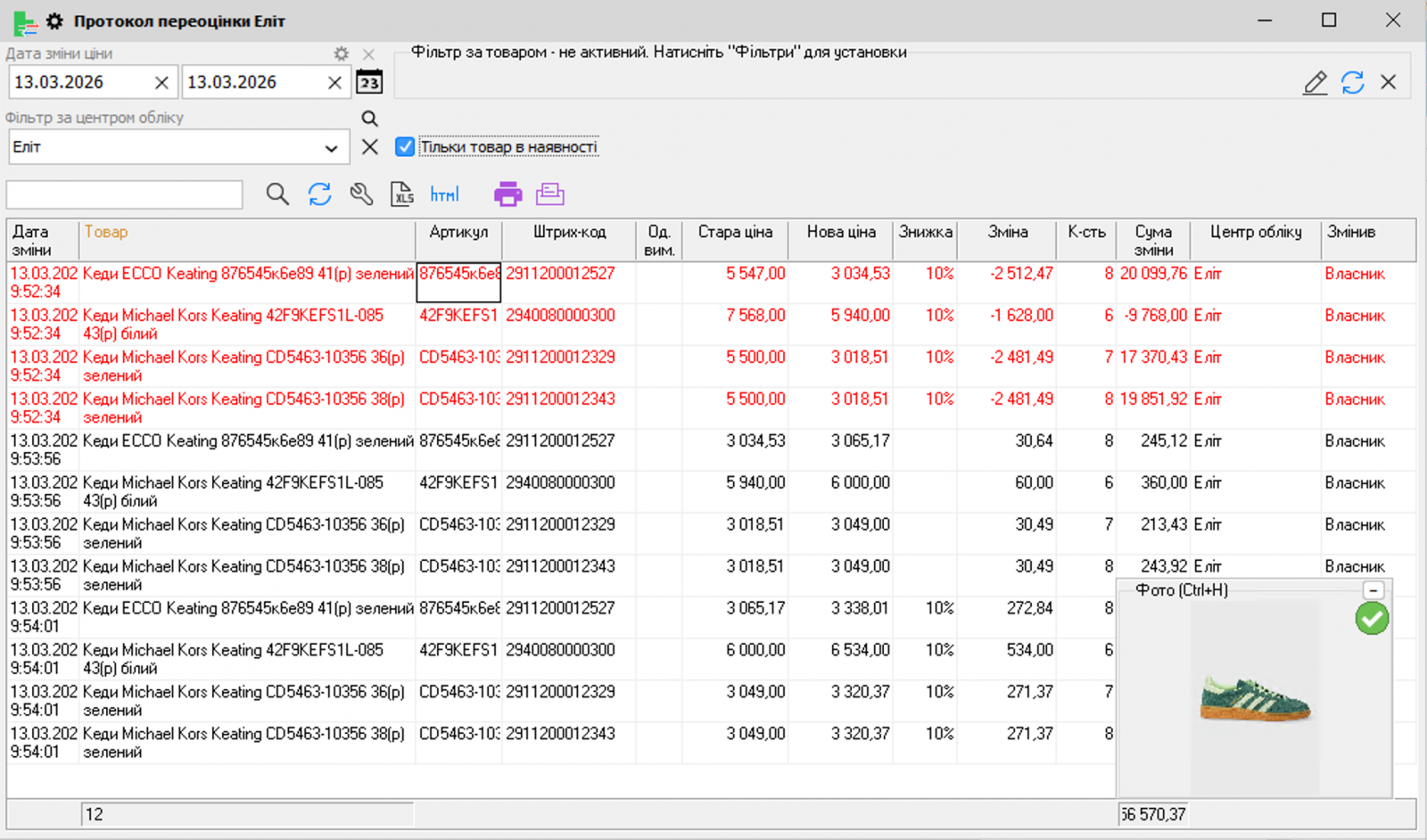Confirm photo with the green checkmark
Viewport: 1427px width, 840px height.
coord(1372,618)
